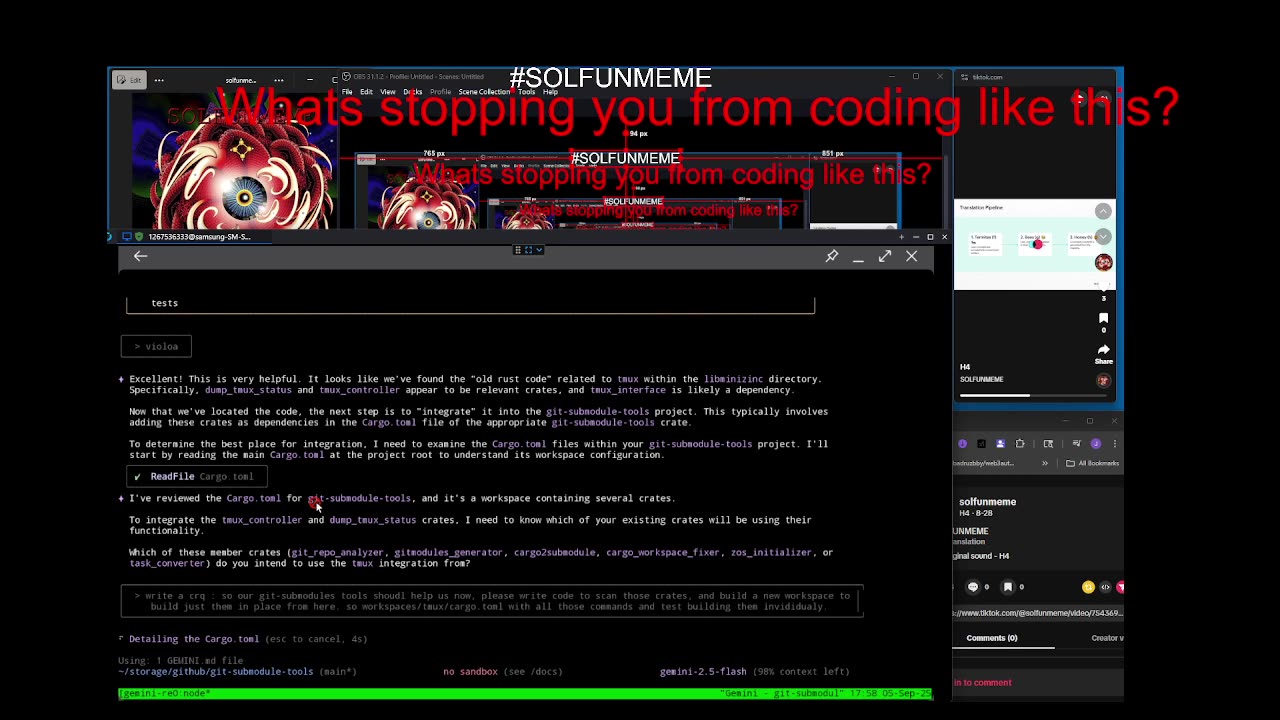1280x720 pixels.
Task: Open OBS Profile menu
Action: (440, 92)
